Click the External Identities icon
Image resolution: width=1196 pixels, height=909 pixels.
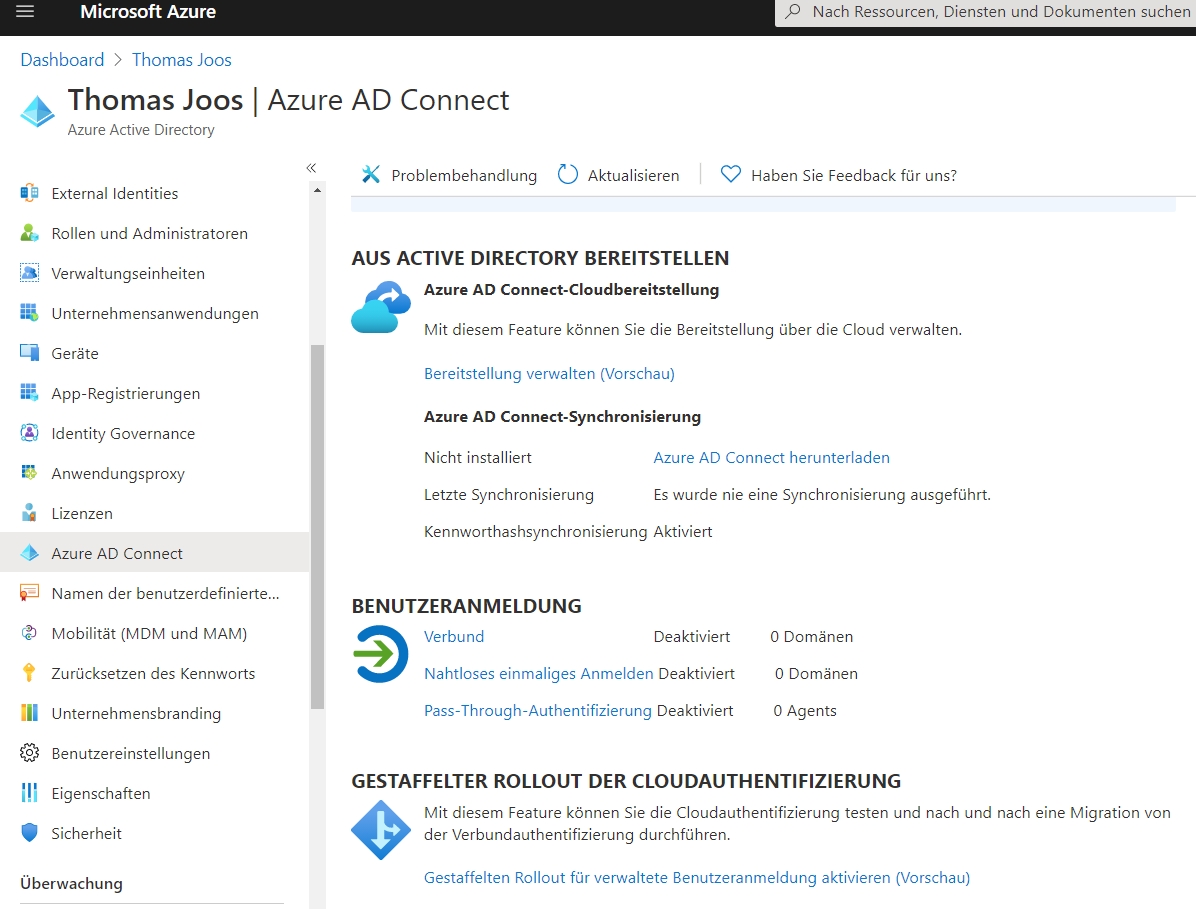29,193
